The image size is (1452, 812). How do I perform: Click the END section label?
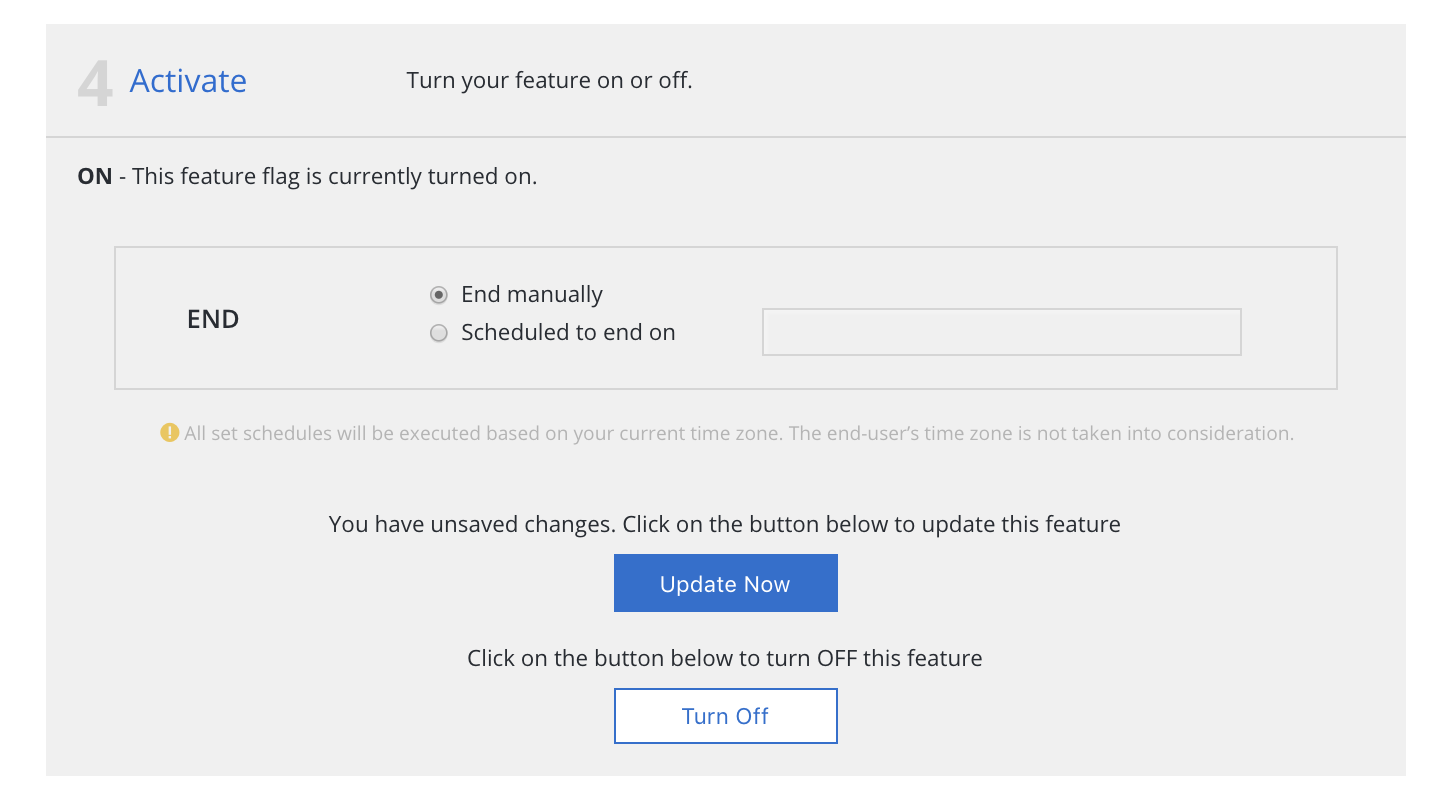click(213, 319)
